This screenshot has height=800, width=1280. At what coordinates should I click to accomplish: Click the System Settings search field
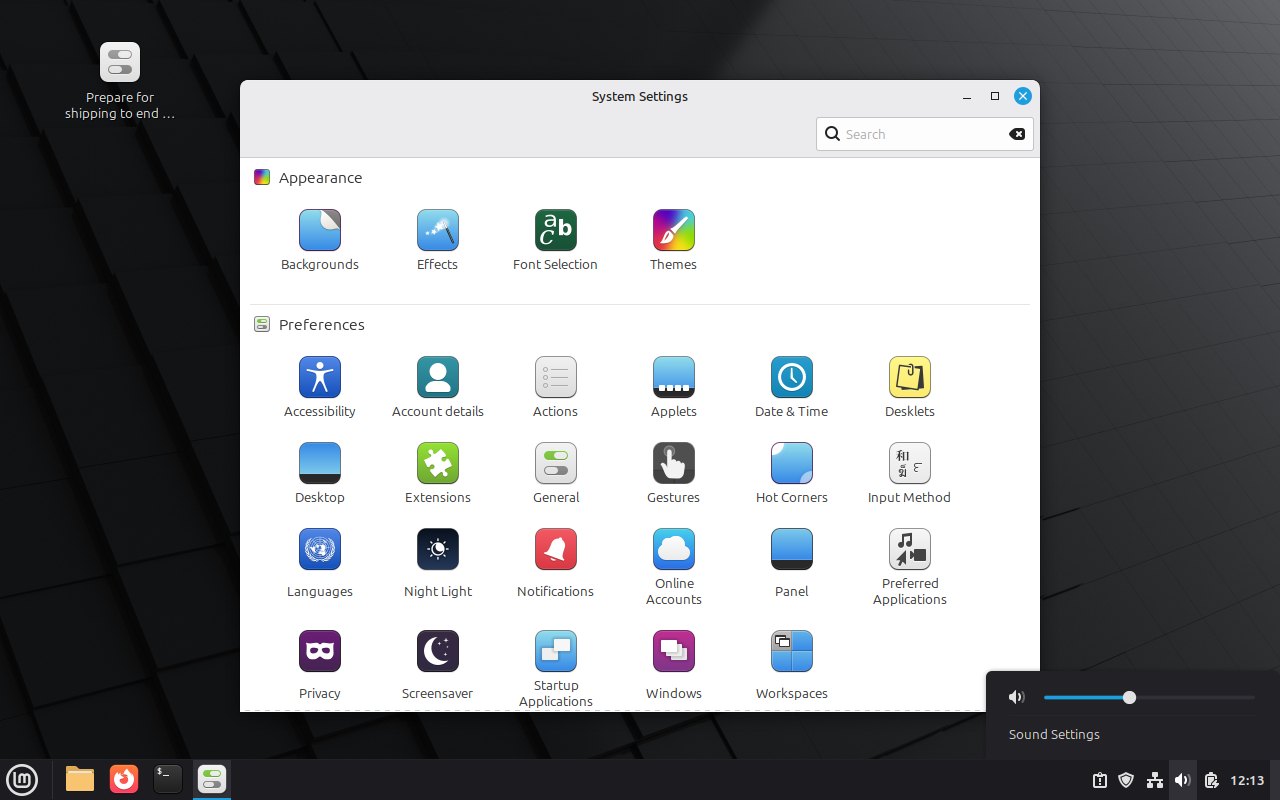924,134
